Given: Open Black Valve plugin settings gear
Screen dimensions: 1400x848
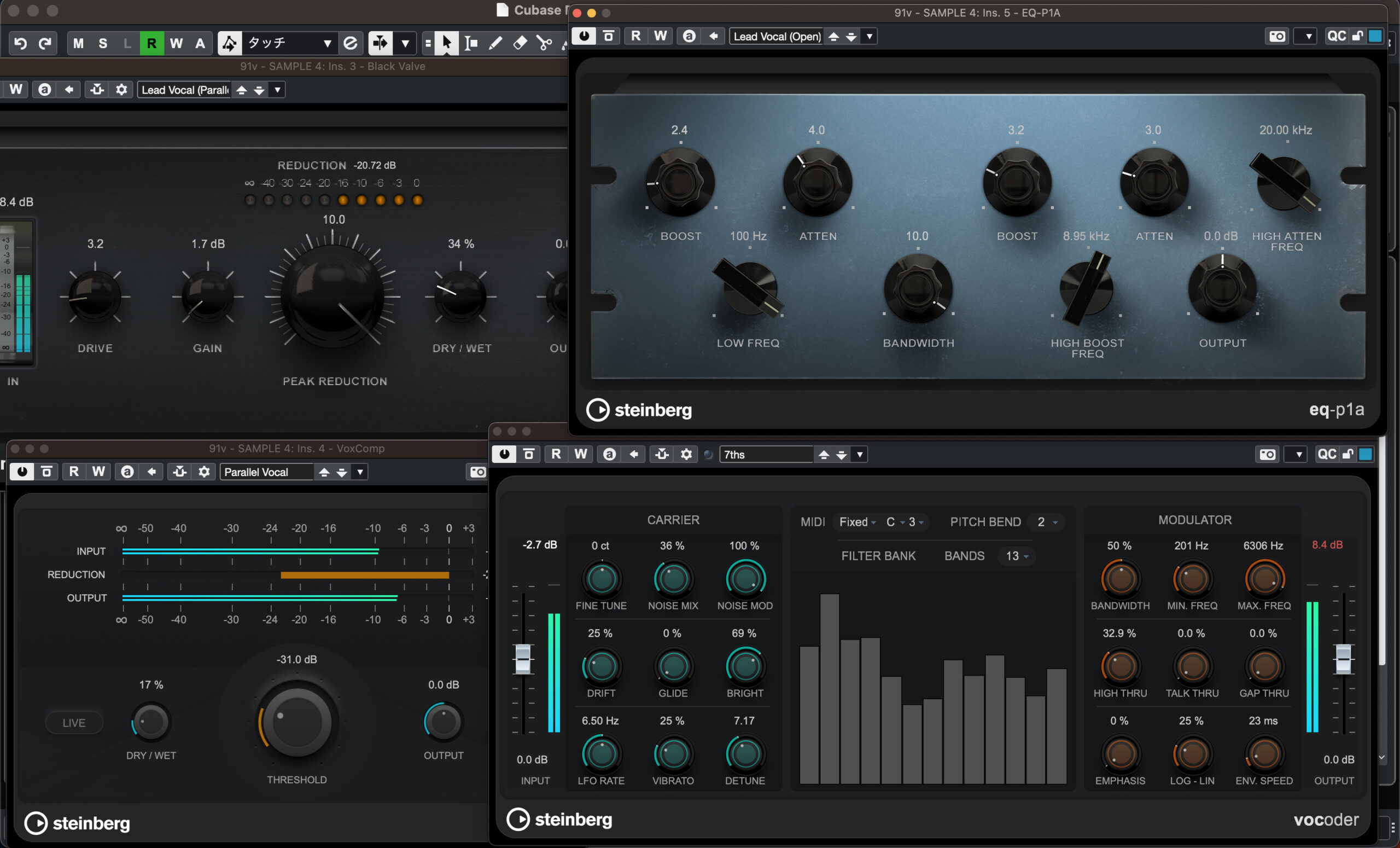Looking at the screenshot, I should point(121,89).
